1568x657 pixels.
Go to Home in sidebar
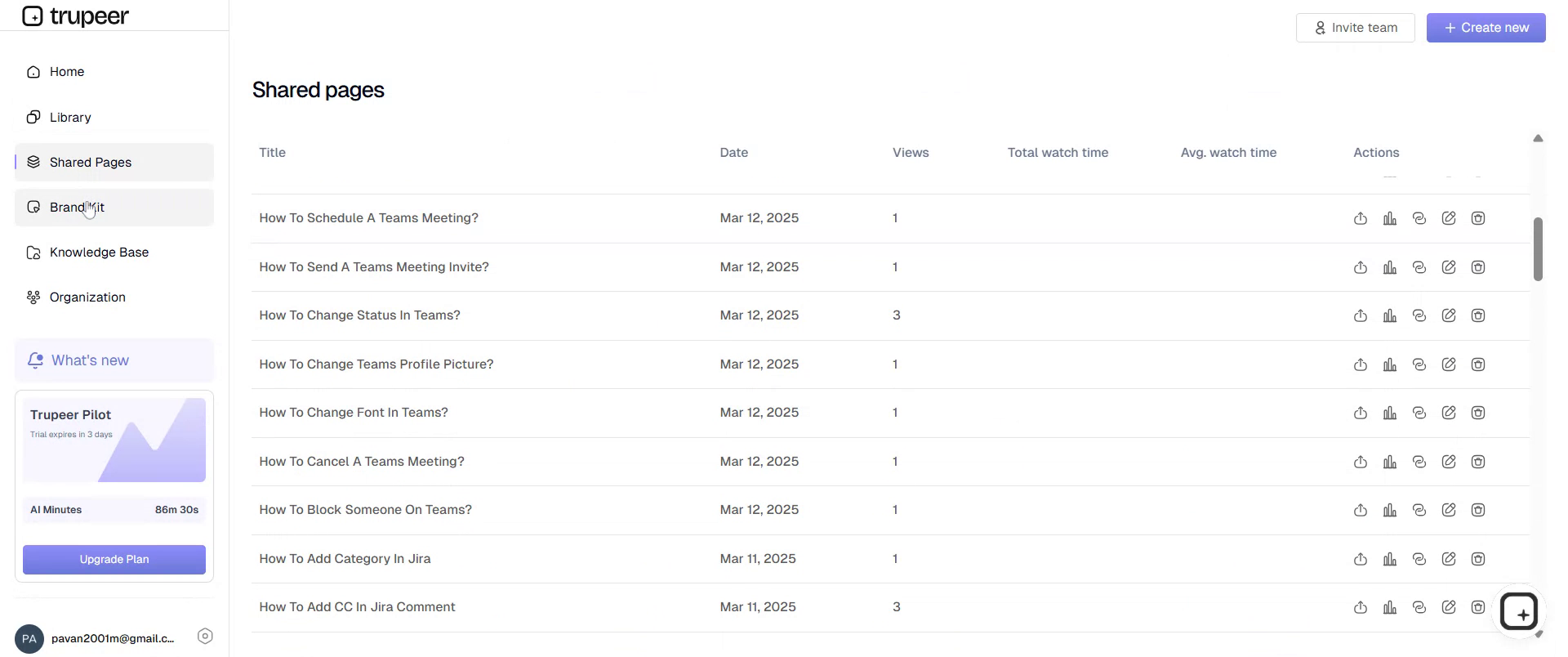(x=114, y=72)
